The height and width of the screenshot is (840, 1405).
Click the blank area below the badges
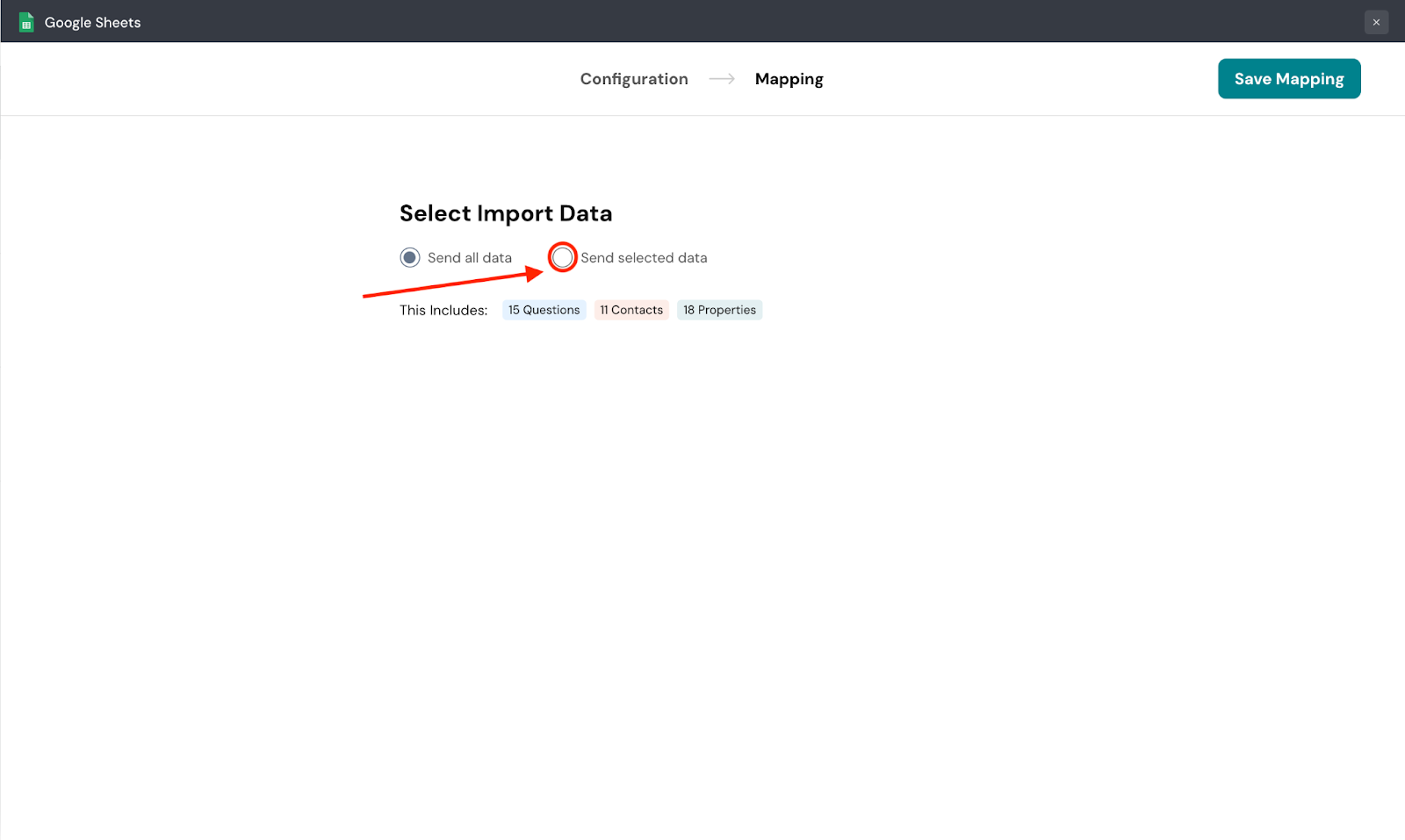615,527
